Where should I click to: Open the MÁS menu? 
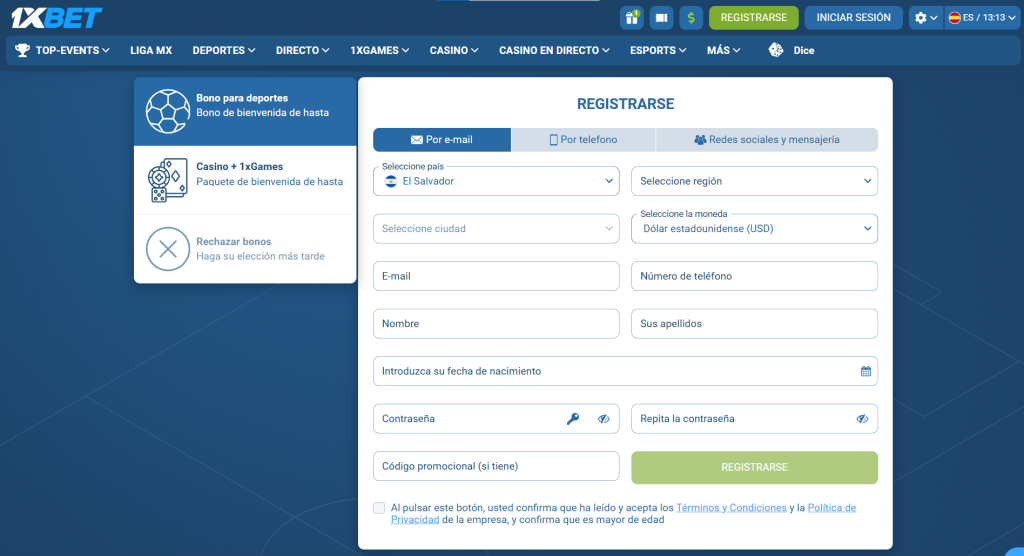pyautogui.click(x=723, y=50)
